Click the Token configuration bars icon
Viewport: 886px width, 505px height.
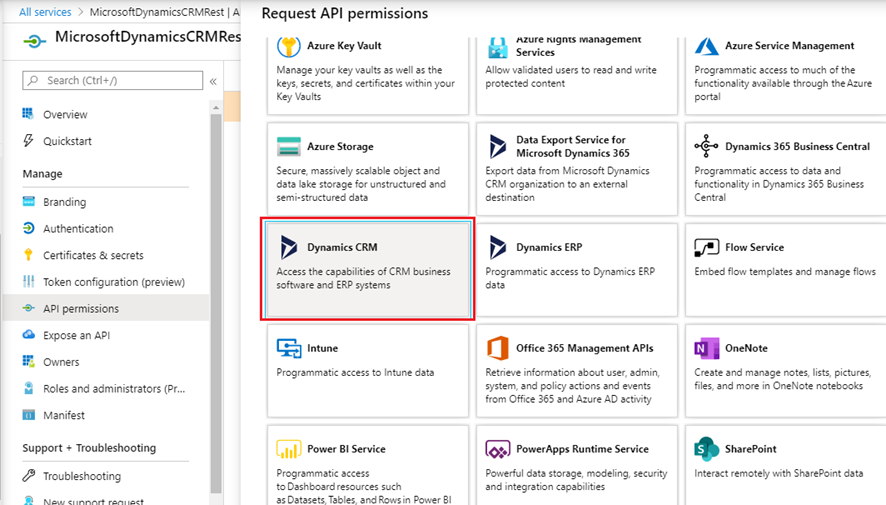click(x=28, y=281)
